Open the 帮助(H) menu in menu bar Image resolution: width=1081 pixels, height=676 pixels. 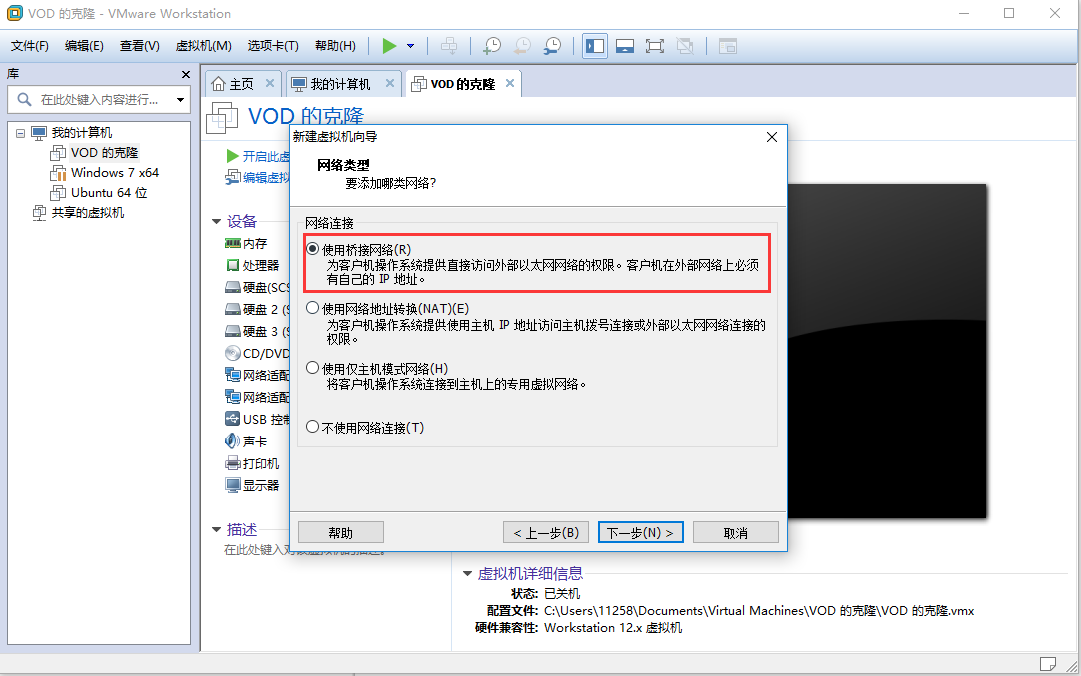pos(335,46)
